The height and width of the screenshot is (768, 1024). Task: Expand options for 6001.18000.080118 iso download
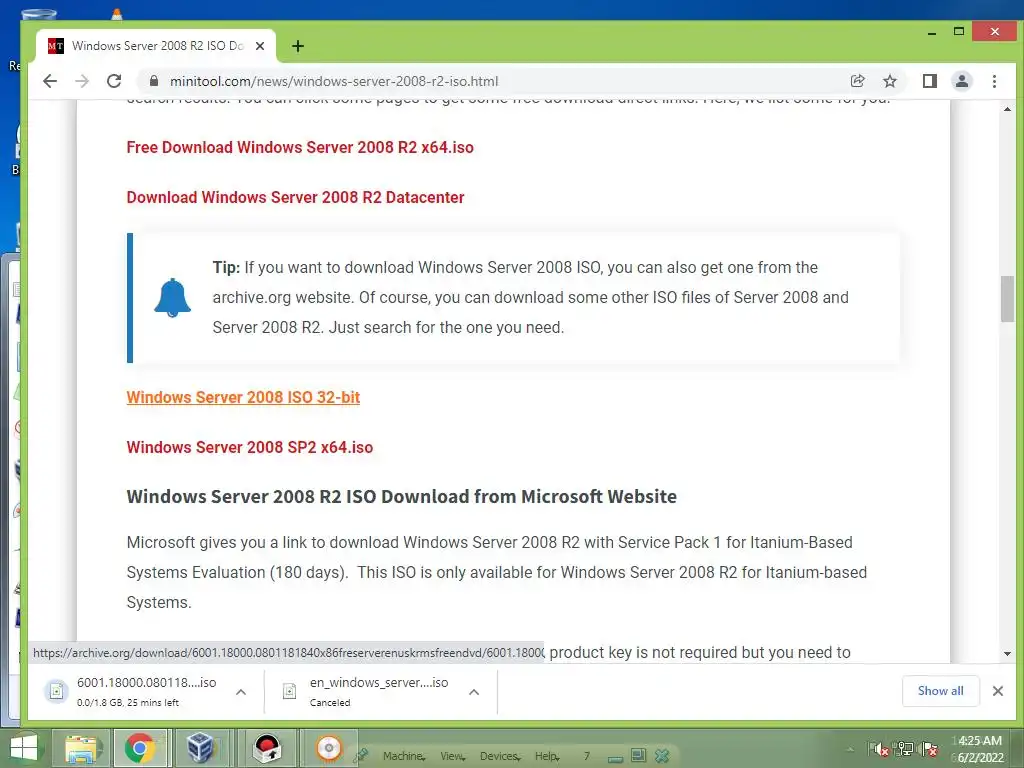241,692
